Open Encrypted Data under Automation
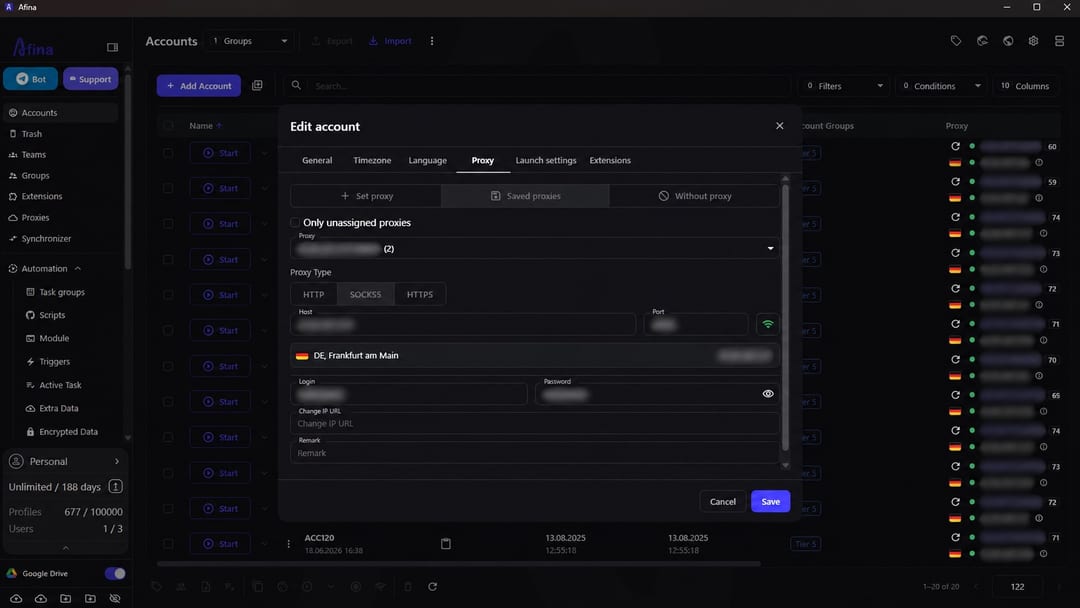 click(68, 432)
